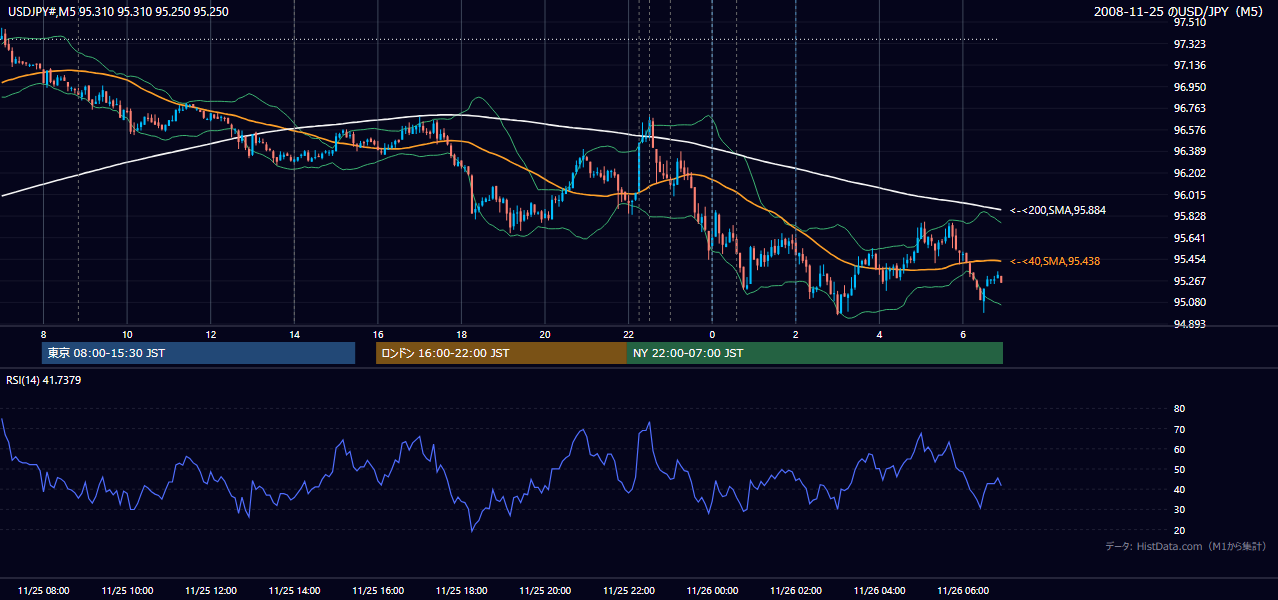Screen dimensions: 1278x600
Task: Click the 11/25 22:00 time label
Action: (628, 590)
